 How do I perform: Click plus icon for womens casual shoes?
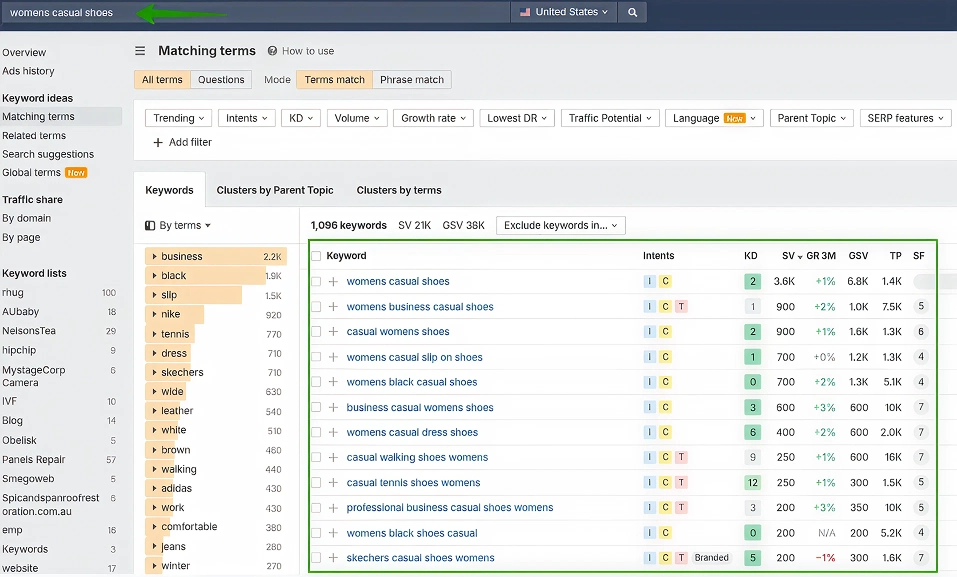point(333,281)
